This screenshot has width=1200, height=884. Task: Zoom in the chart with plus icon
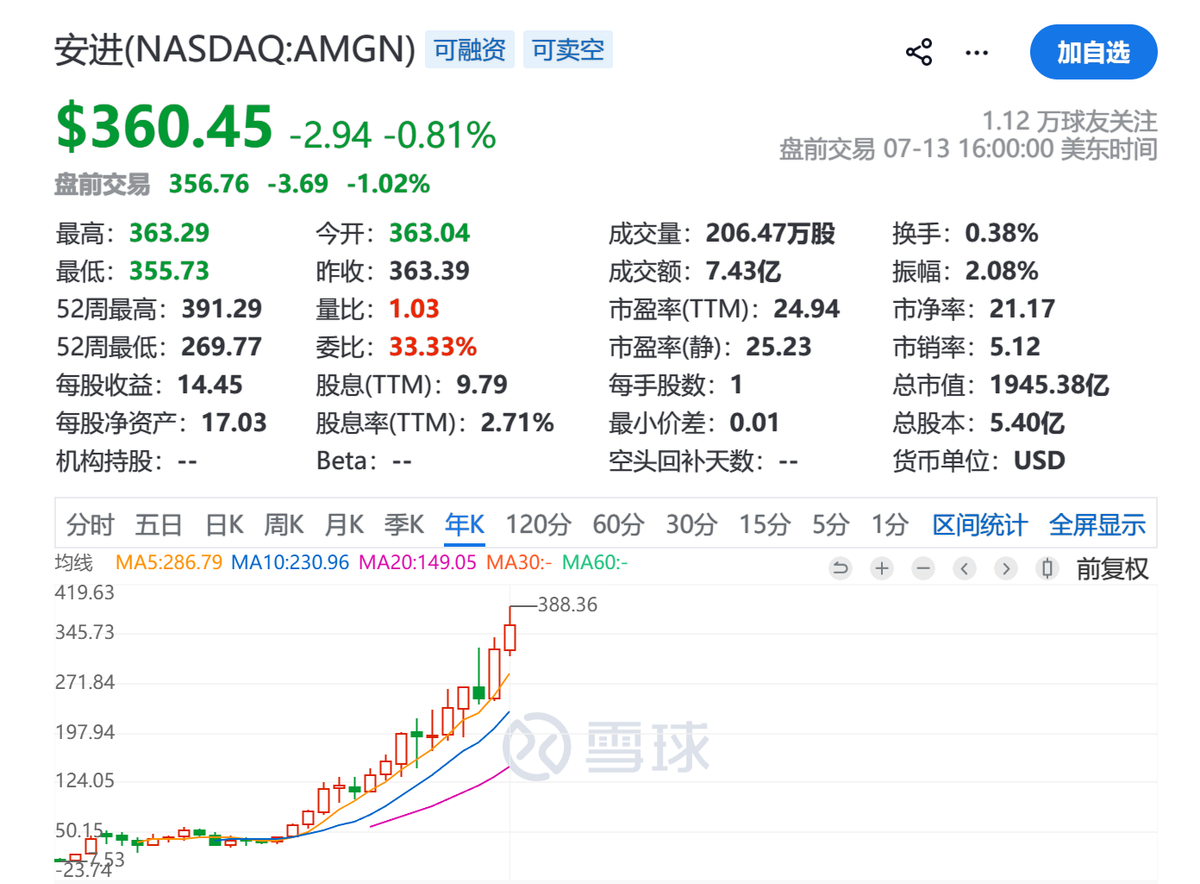[881, 569]
